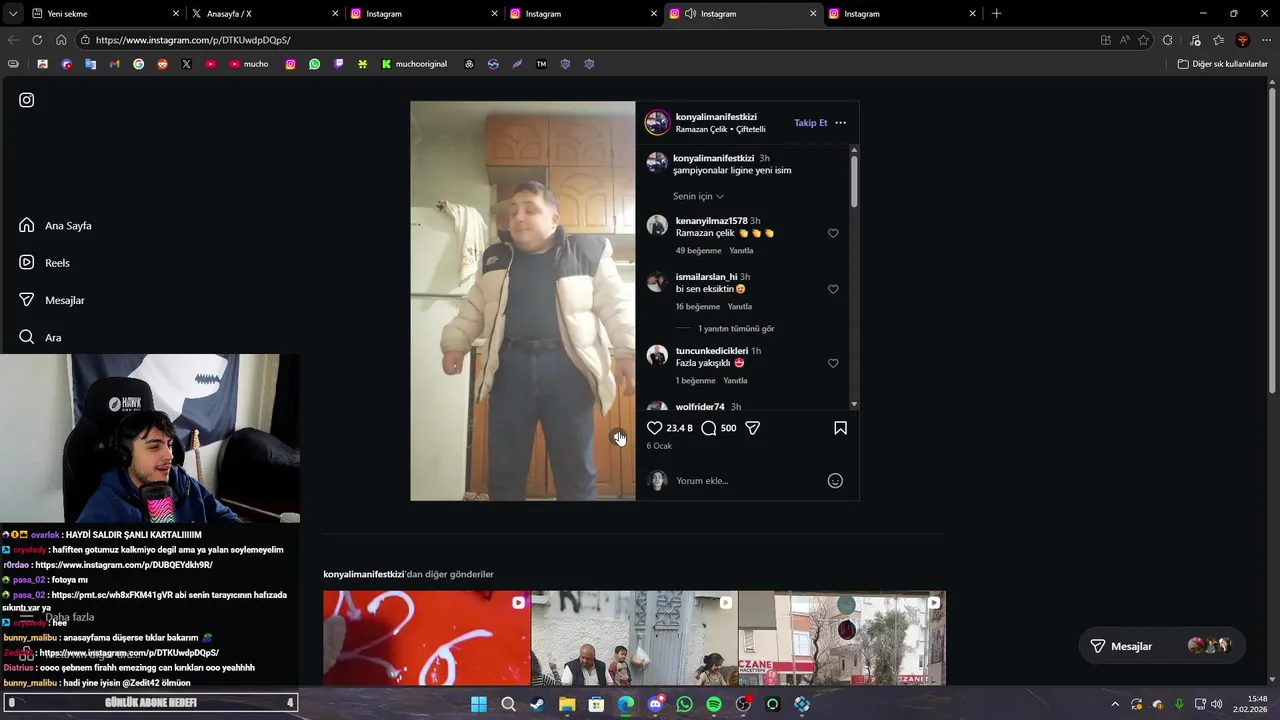
Task: Click the address bar URL
Action: [193, 40]
